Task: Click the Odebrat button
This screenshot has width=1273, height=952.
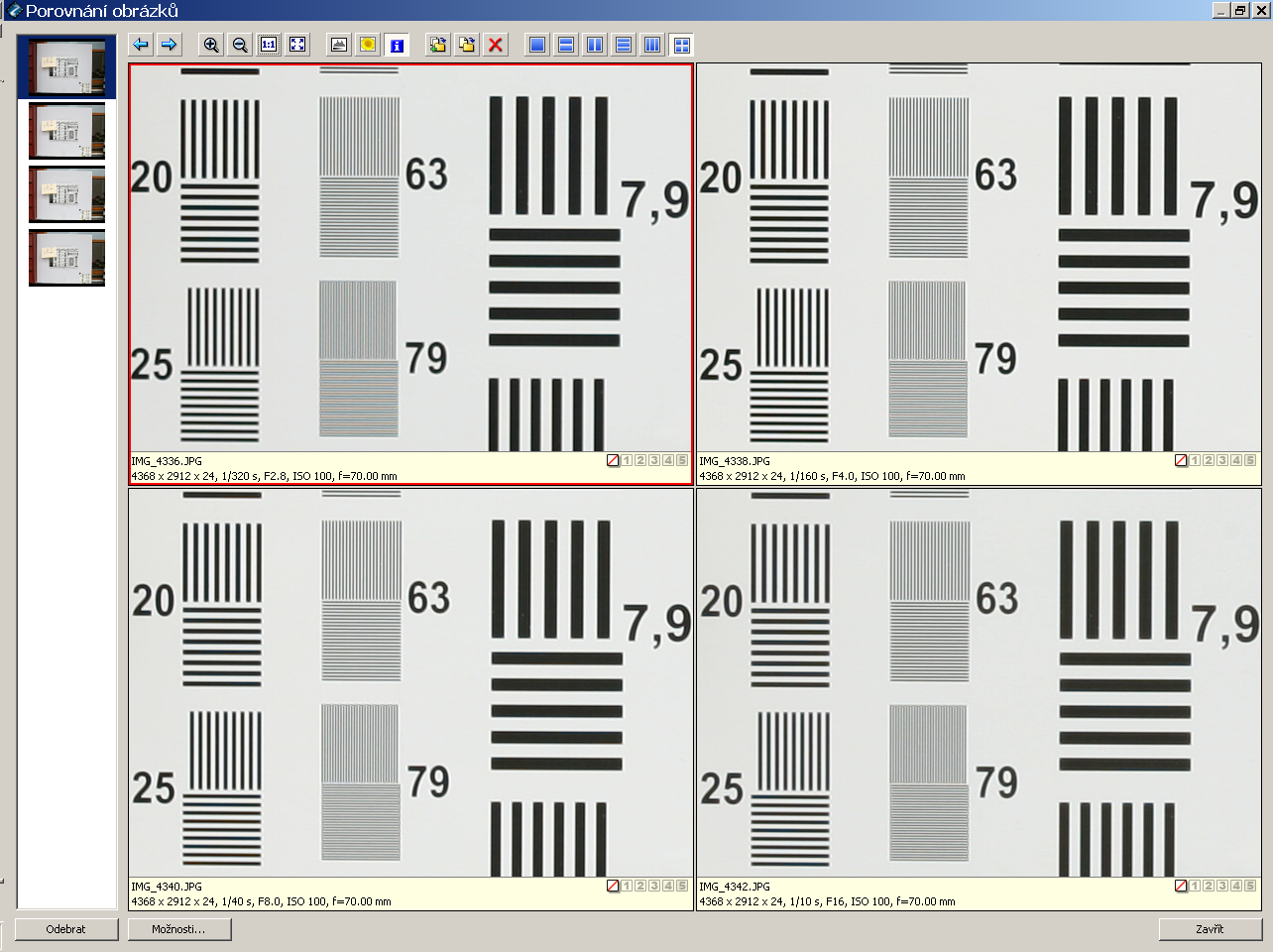Action: (66, 929)
